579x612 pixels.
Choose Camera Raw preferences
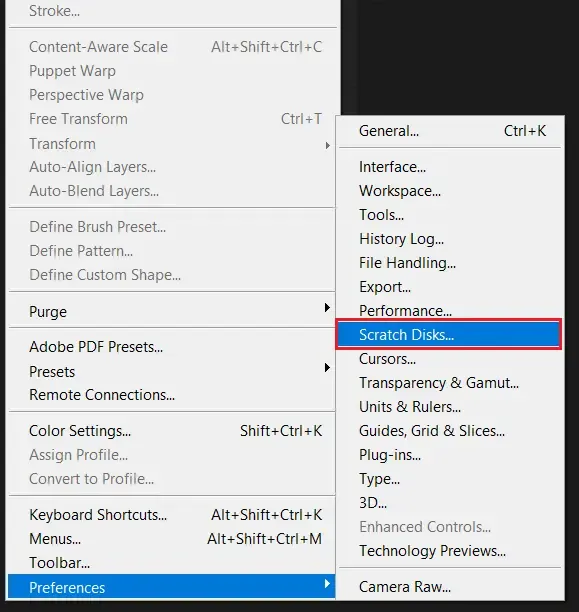(450, 587)
